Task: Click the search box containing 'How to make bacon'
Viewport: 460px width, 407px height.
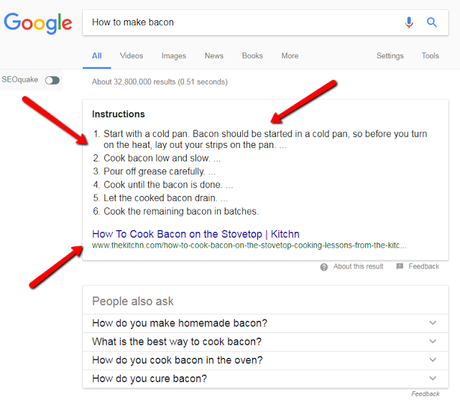Action: 243,22
